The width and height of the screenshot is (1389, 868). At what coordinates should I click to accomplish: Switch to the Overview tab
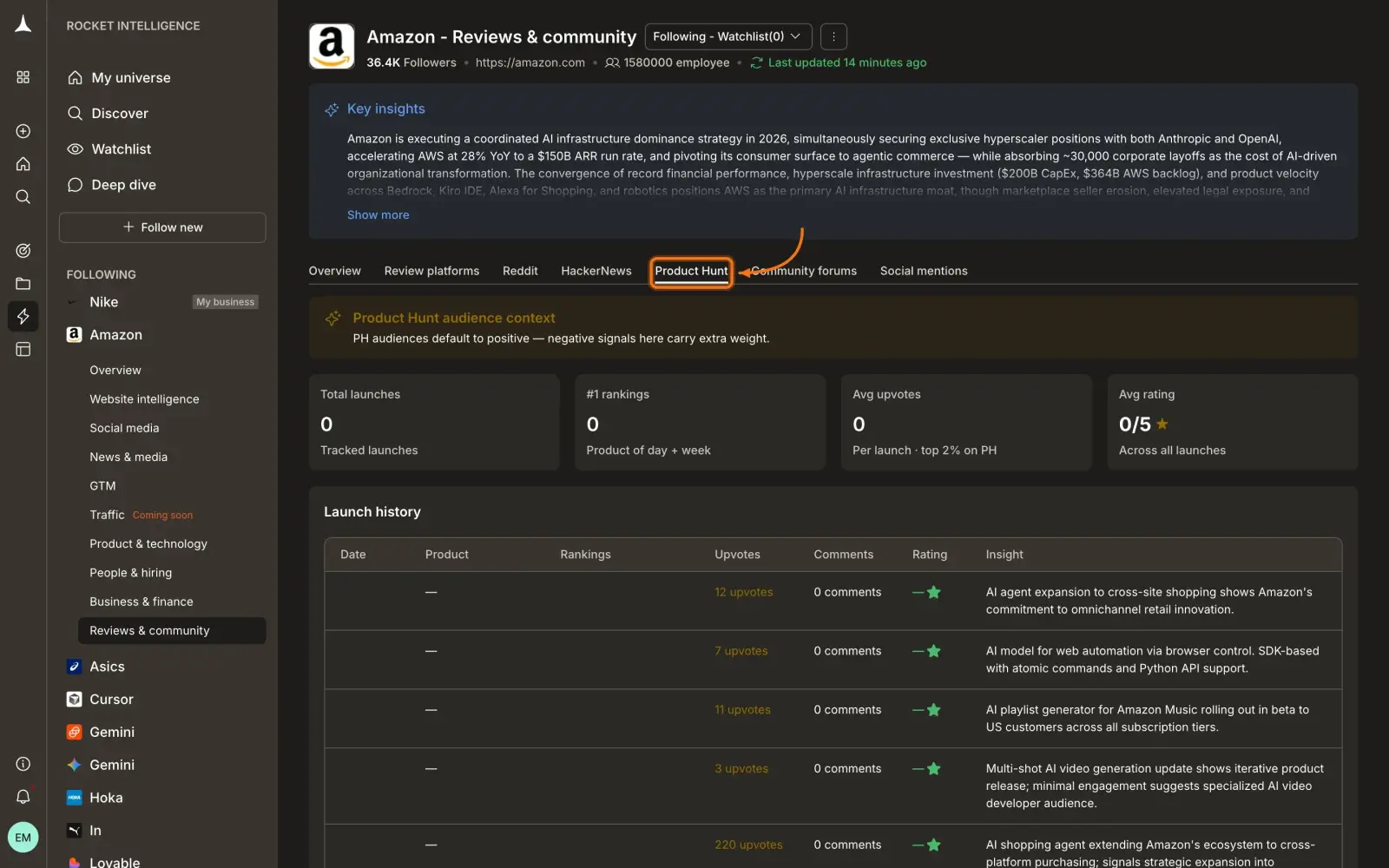(334, 271)
